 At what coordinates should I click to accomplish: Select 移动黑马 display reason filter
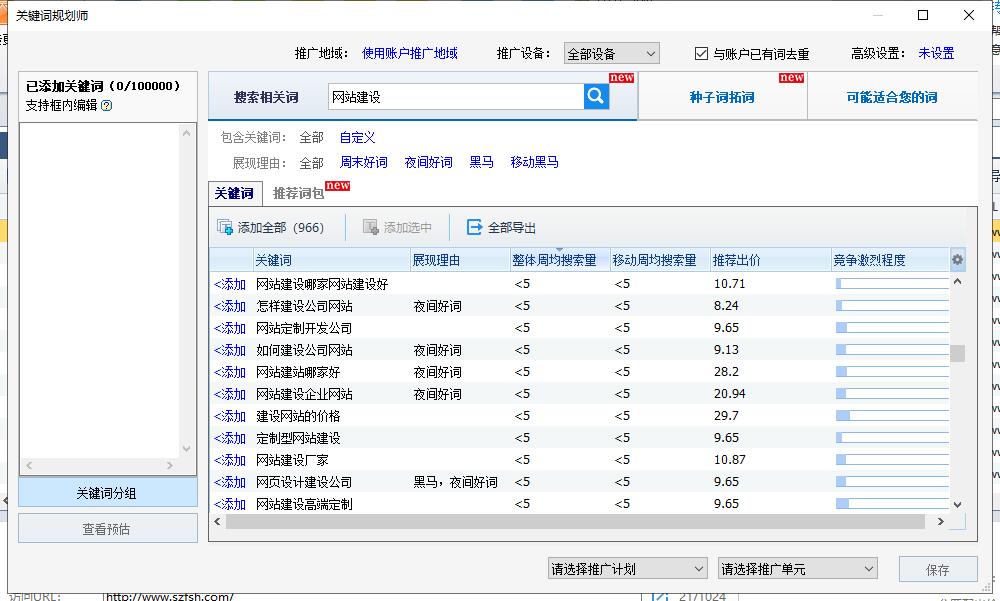pos(534,162)
